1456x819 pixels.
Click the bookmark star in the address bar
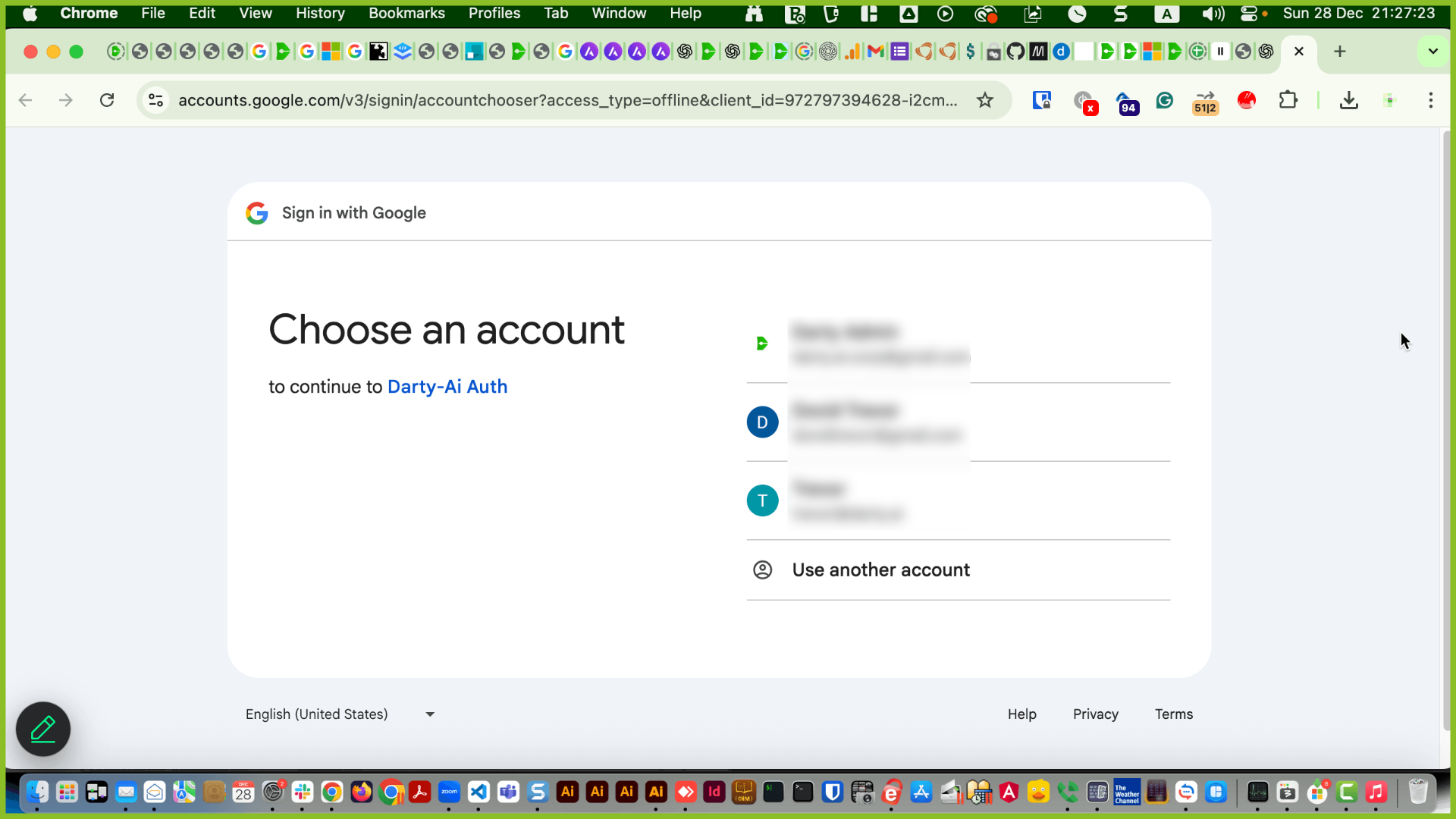coord(986,99)
